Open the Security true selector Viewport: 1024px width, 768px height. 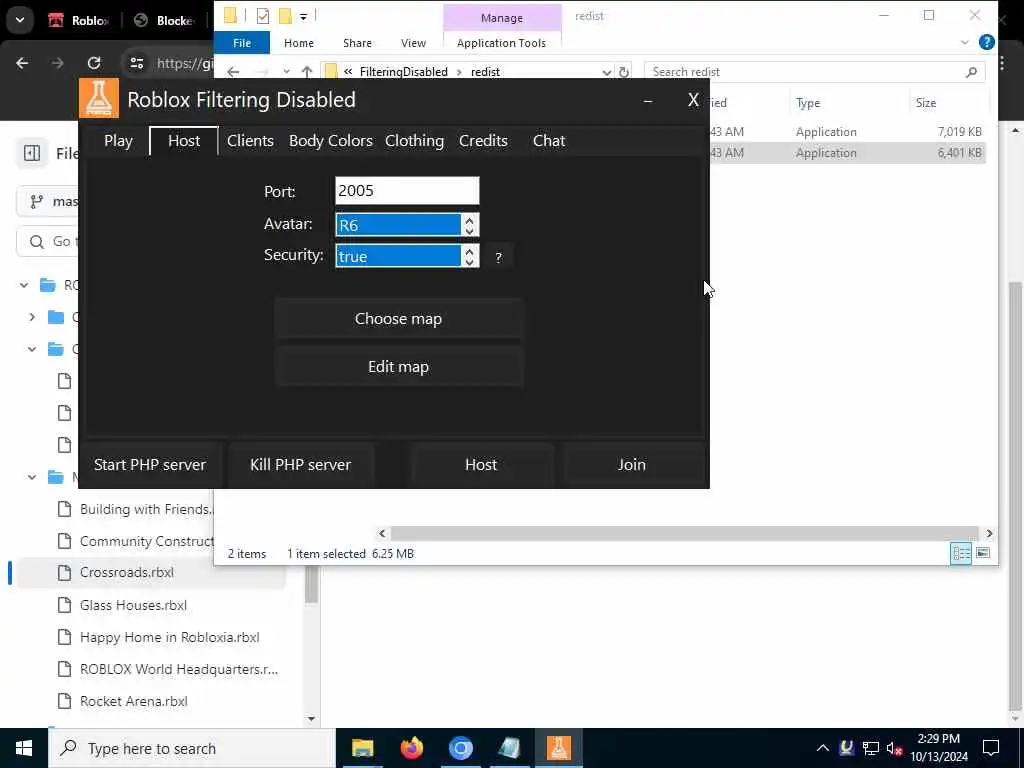click(x=407, y=256)
